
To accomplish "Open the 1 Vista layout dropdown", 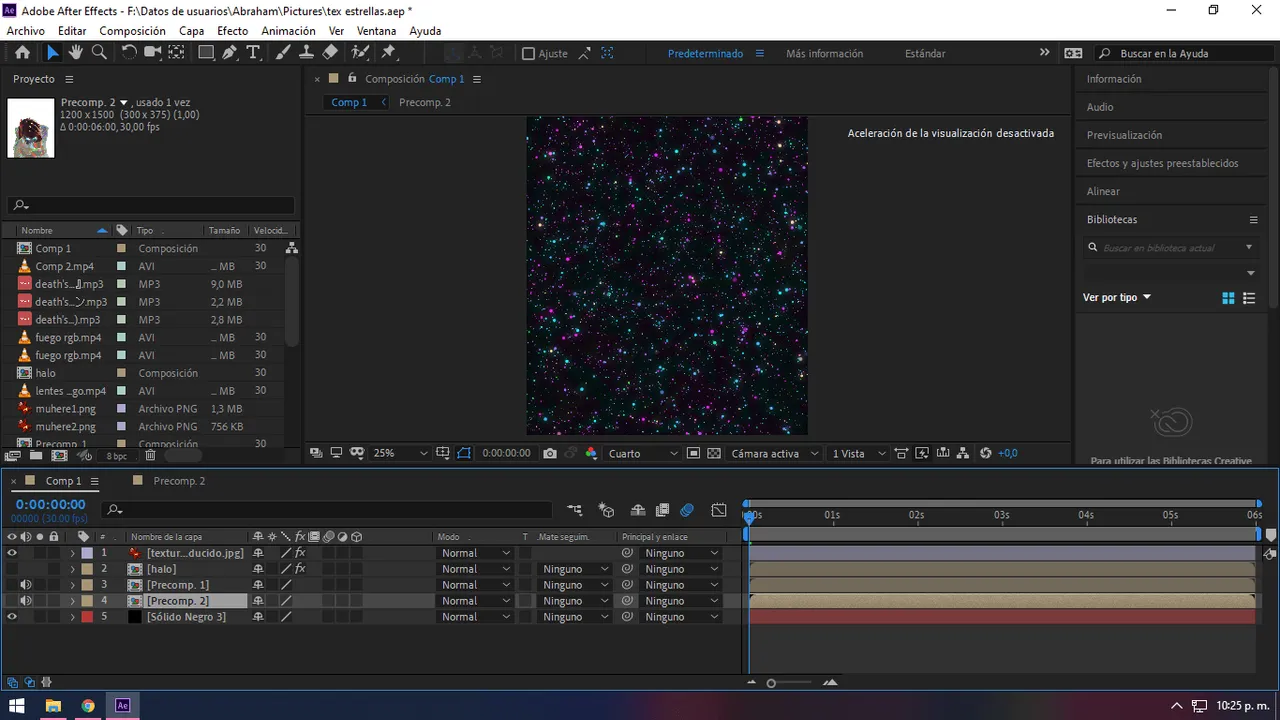I will point(858,453).
